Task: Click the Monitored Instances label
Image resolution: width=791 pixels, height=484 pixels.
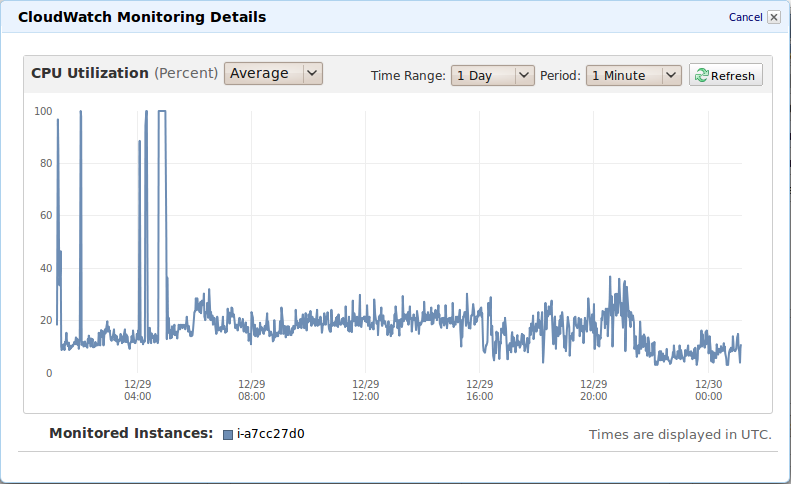Action: (x=131, y=434)
